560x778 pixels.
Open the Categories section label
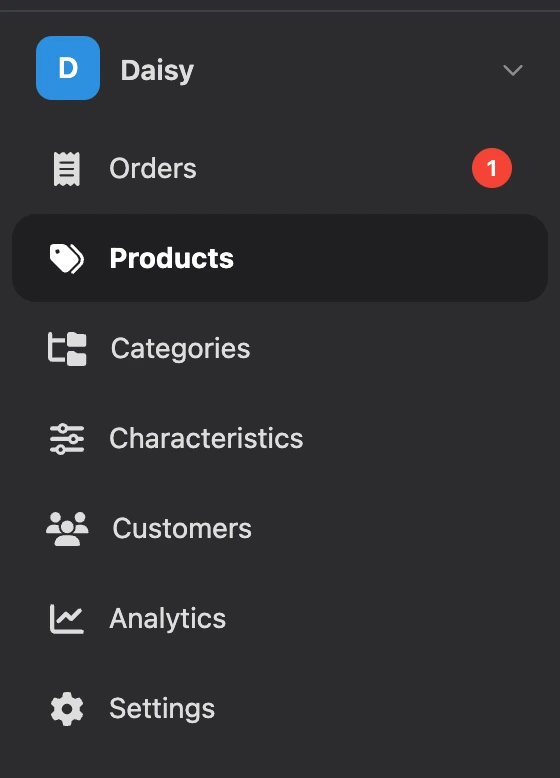point(181,349)
